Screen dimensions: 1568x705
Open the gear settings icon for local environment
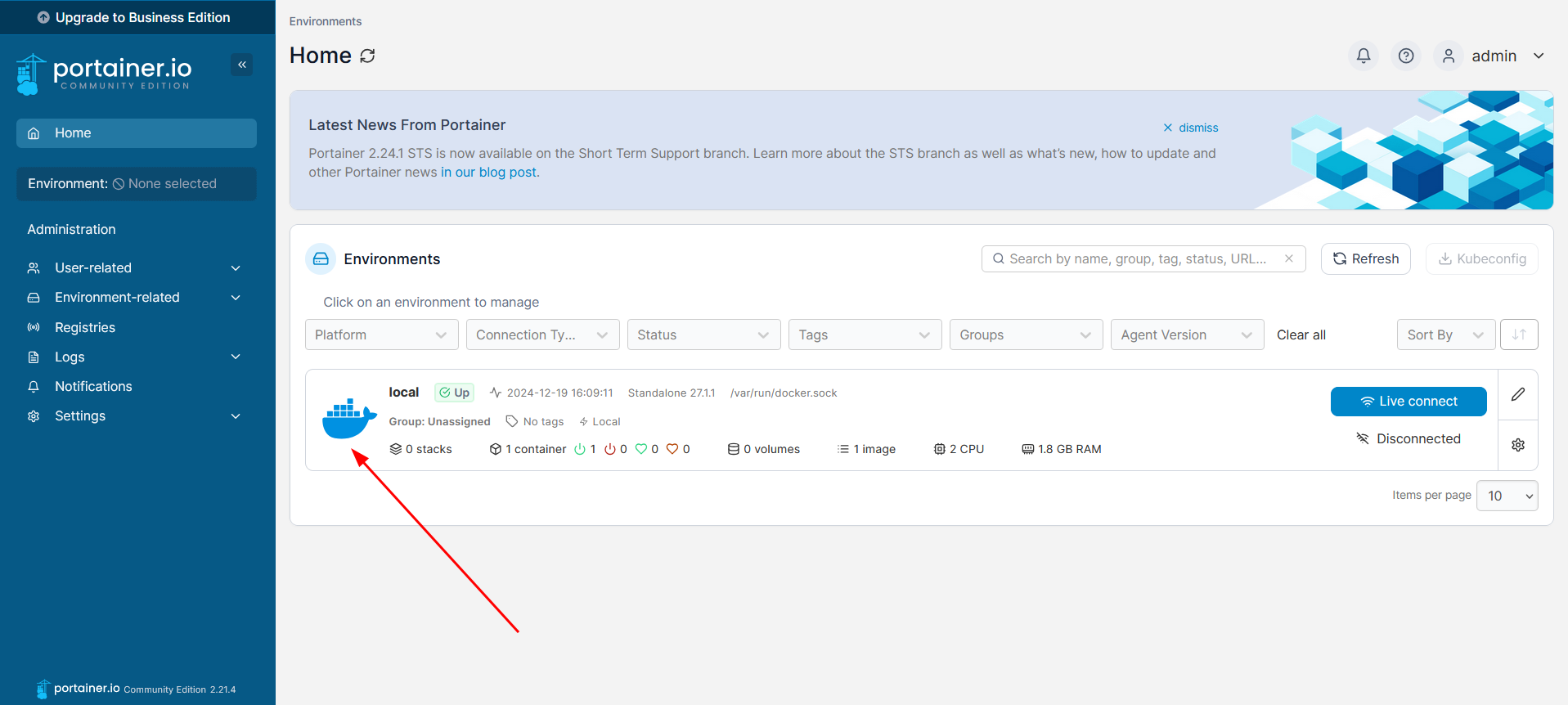pos(1517,445)
